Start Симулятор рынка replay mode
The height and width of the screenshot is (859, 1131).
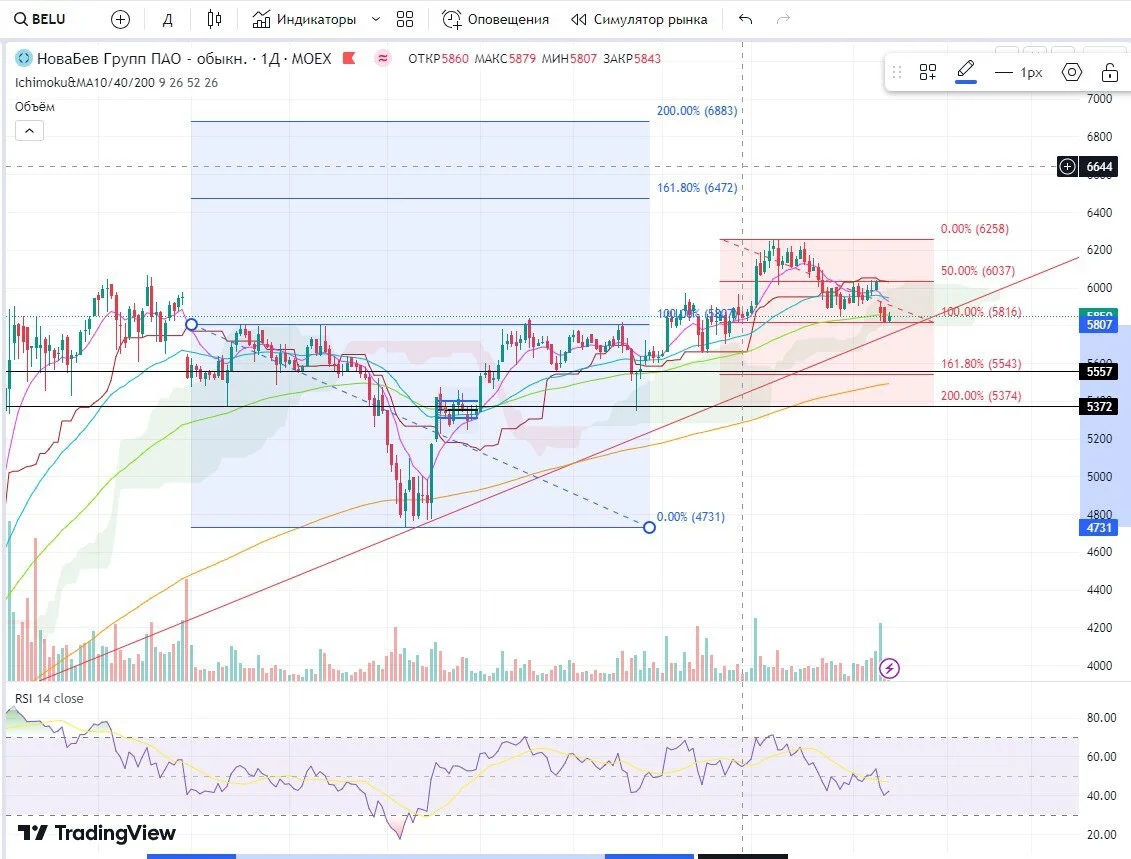click(x=639, y=19)
